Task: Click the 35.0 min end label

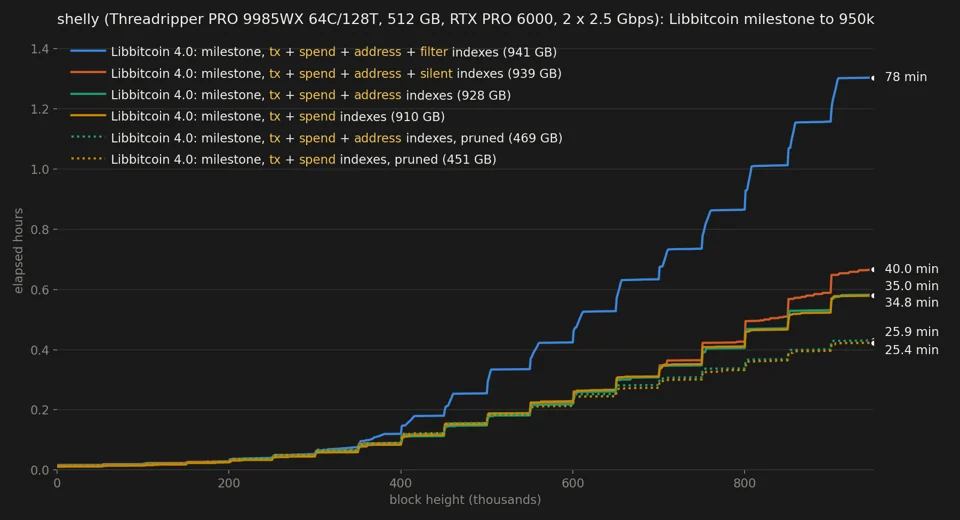Action: click(x=911, y=286)
